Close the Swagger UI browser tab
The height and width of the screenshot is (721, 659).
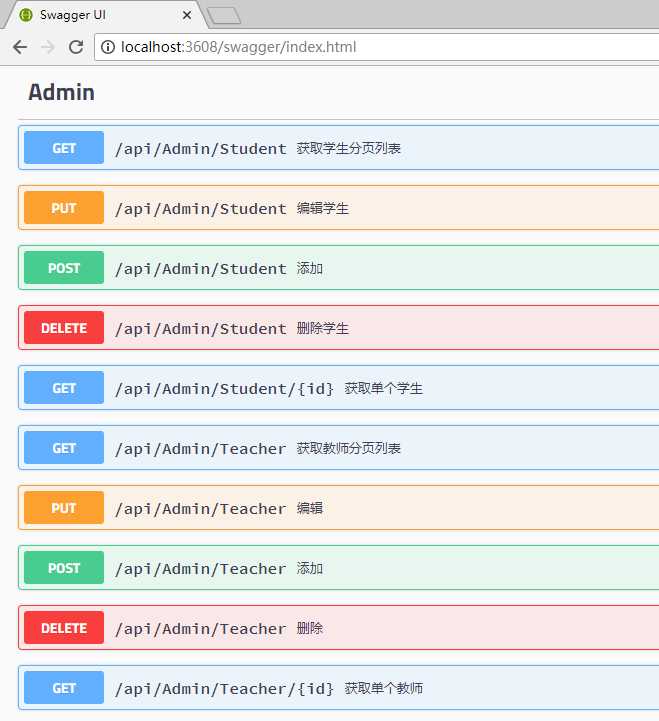[x=187, y=15]
